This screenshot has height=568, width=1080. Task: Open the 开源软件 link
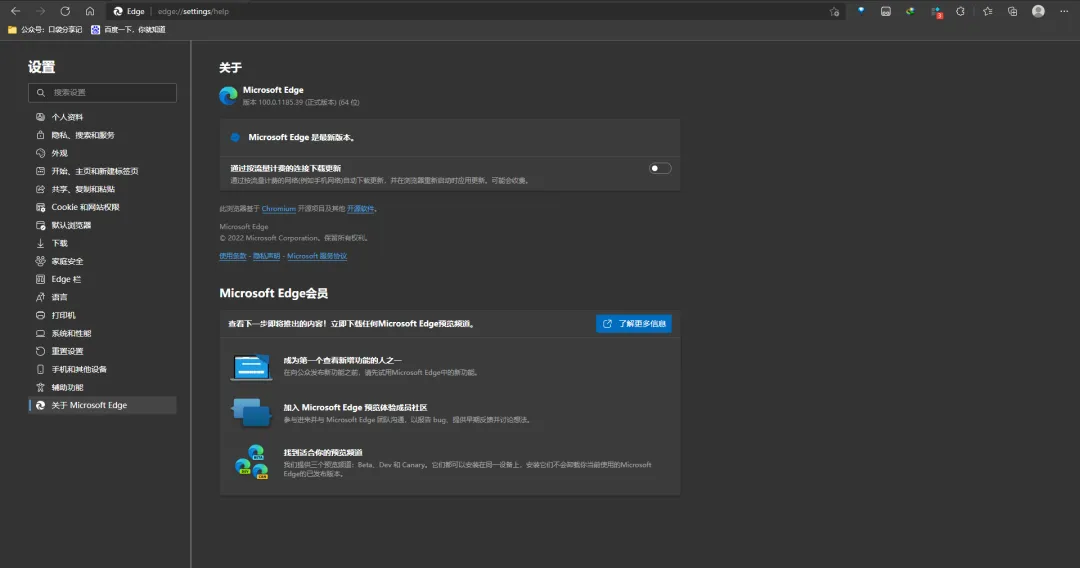[360, 209]
